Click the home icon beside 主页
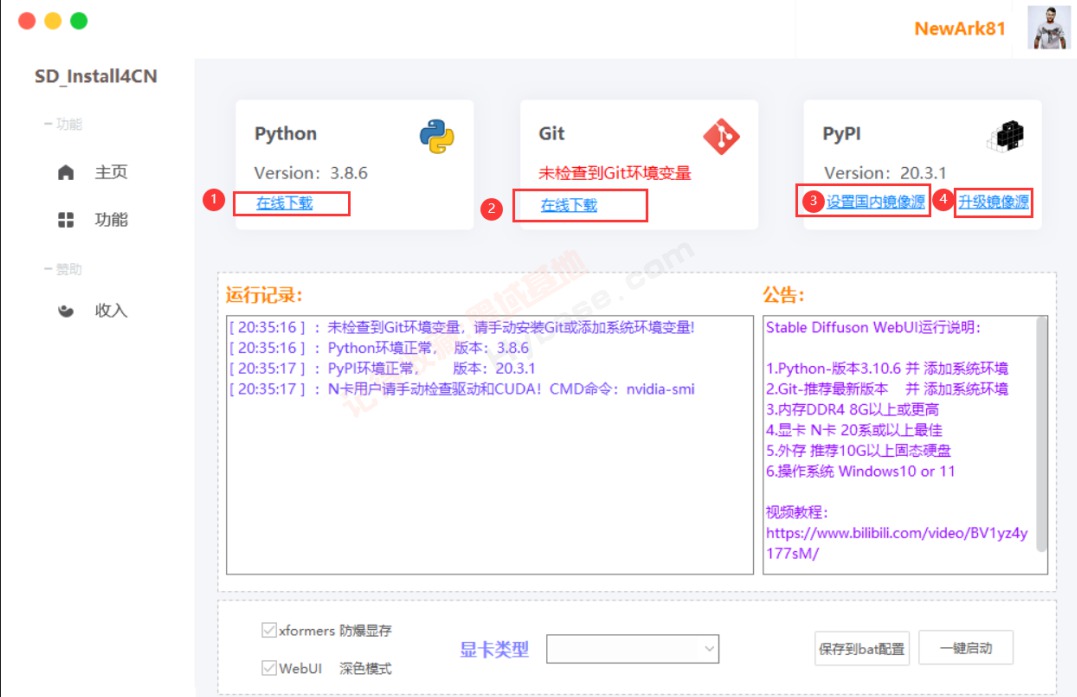The height and width of the screenshot is (697, 1077). tap(66, 172)
